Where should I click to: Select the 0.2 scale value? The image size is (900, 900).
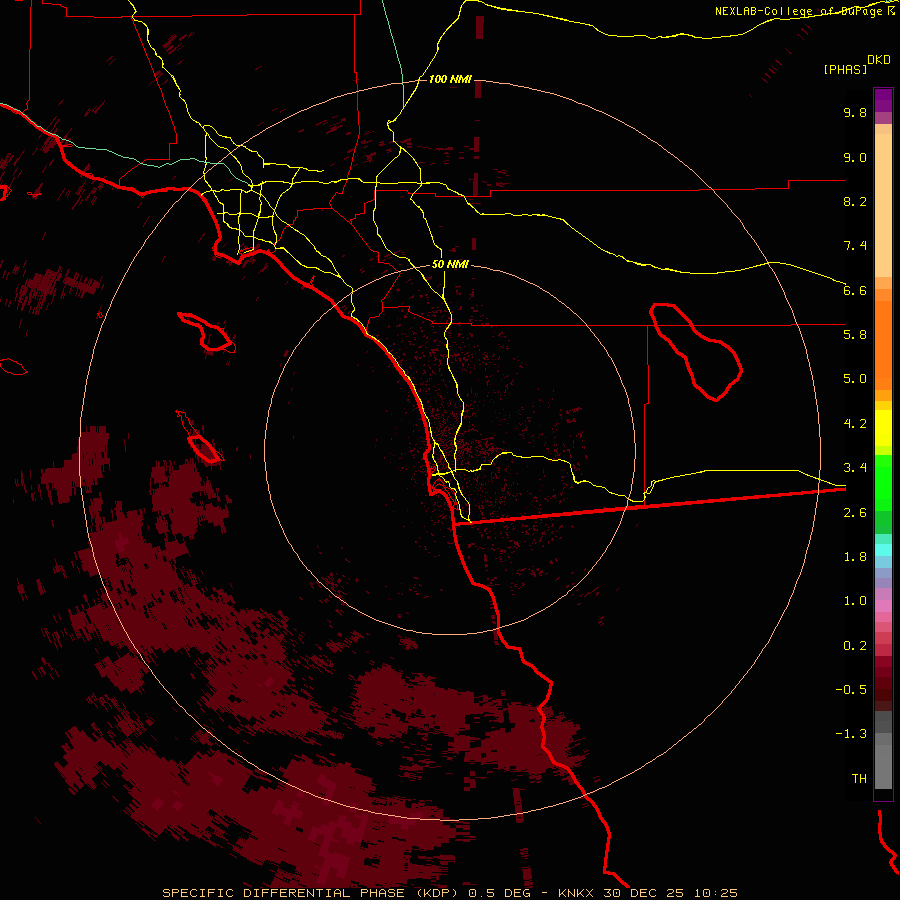[x=855, y=646]
